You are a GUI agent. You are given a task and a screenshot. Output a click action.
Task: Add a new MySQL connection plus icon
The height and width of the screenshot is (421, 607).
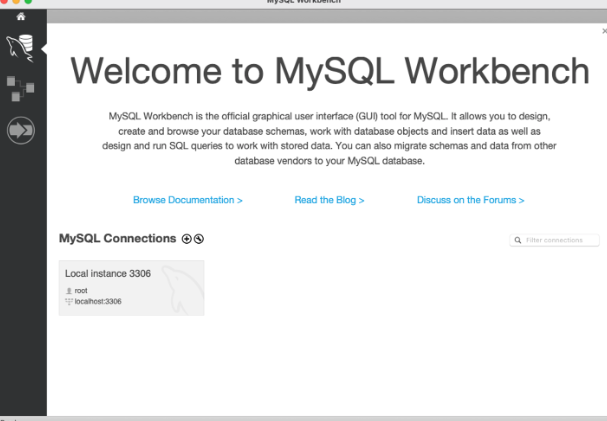pos(187,239)
